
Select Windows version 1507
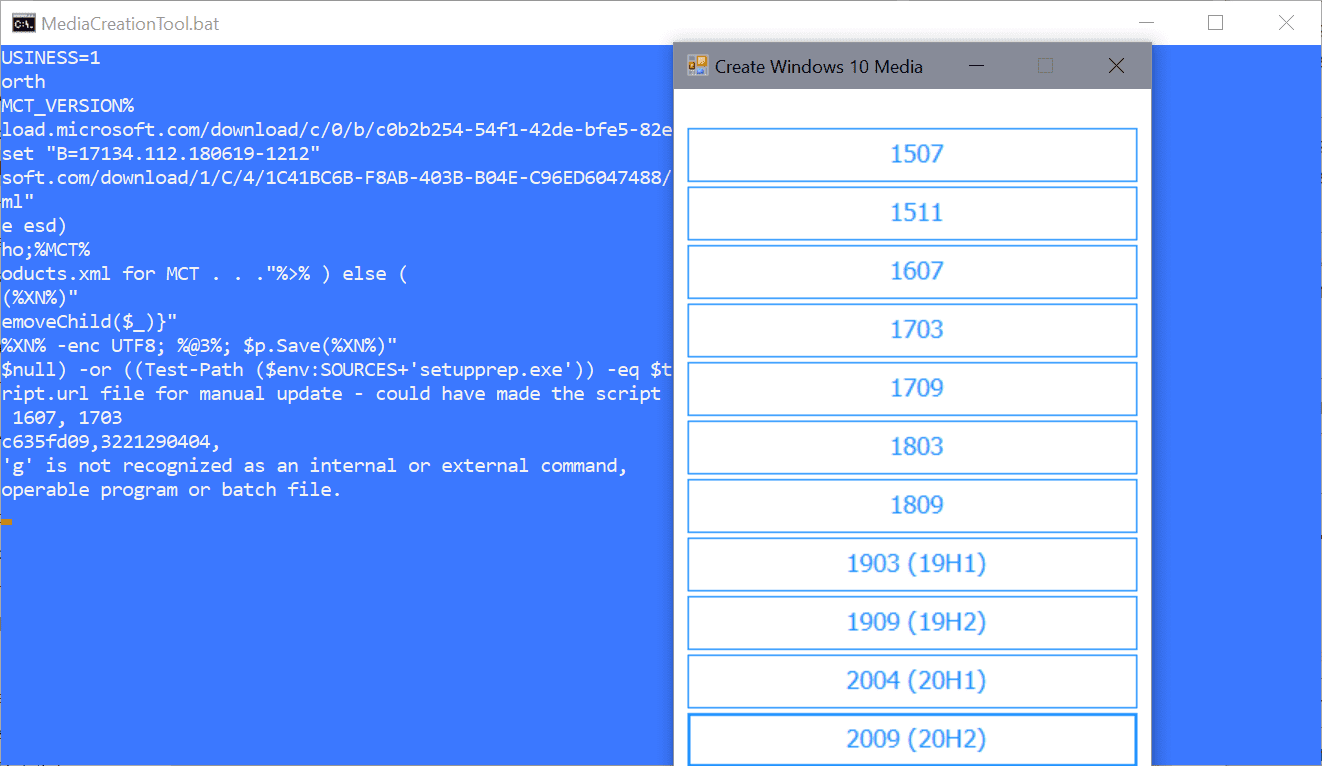(x=912, y=155)
